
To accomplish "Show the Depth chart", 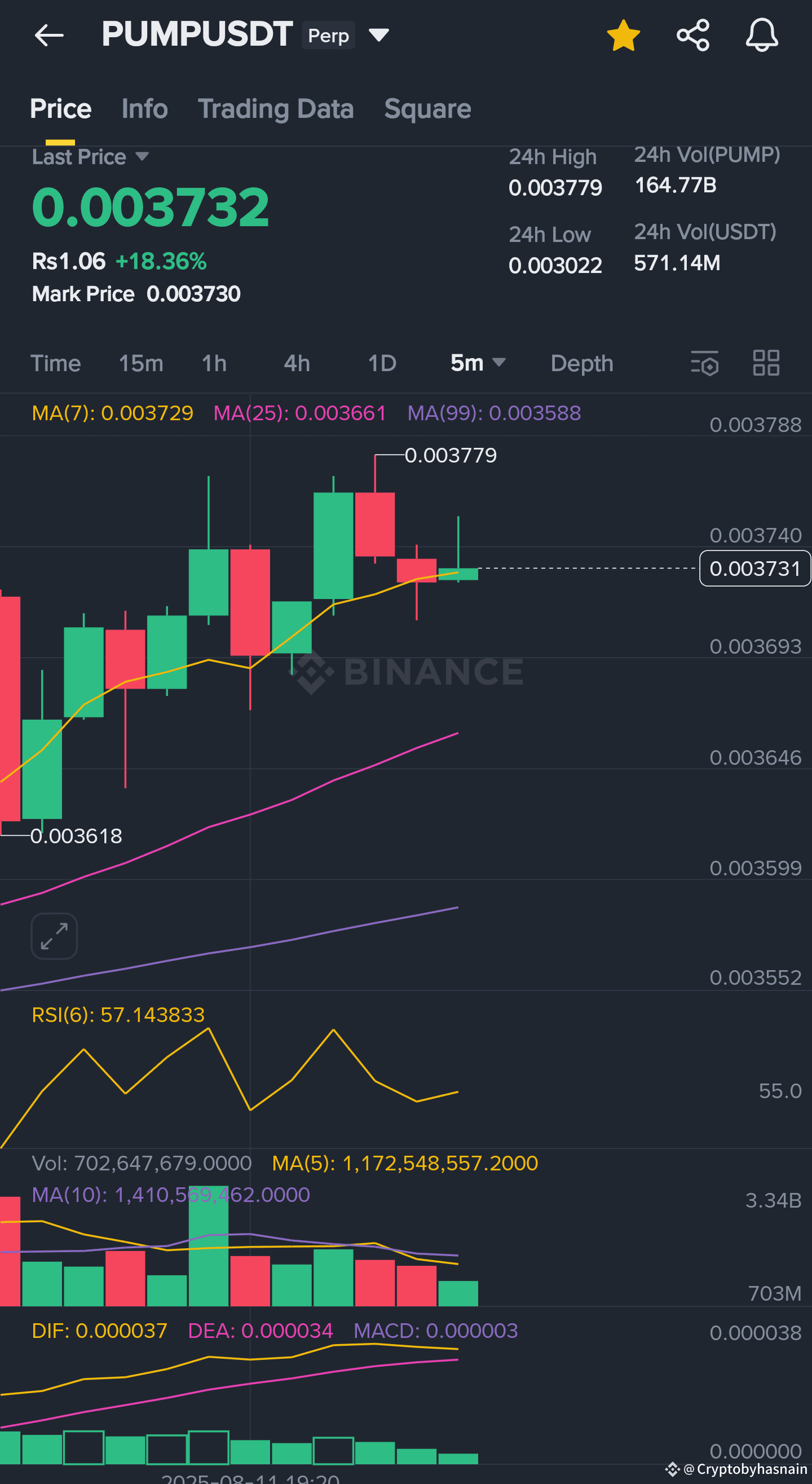I will click(x=581, y=363).
